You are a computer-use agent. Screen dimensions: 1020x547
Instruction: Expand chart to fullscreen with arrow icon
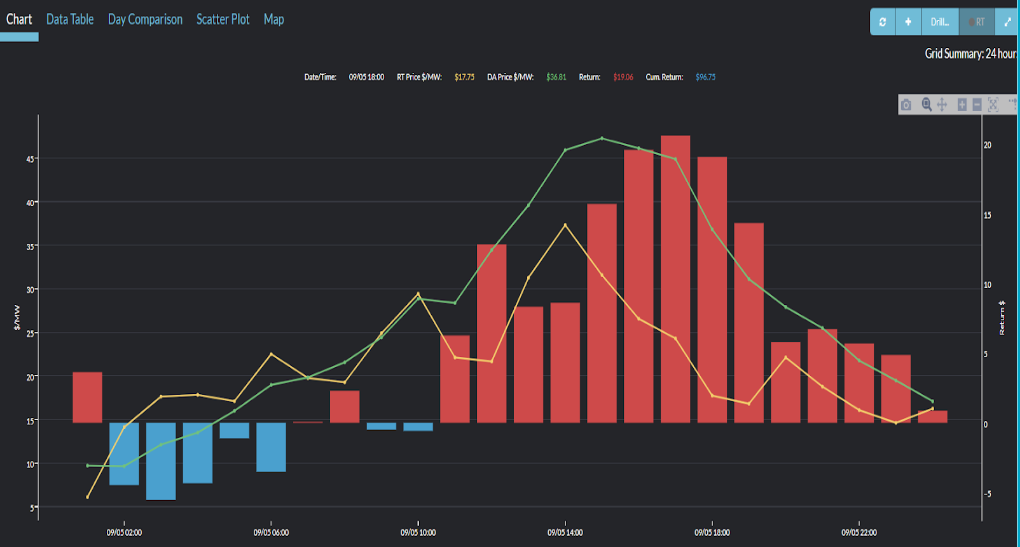point(1007,21)
